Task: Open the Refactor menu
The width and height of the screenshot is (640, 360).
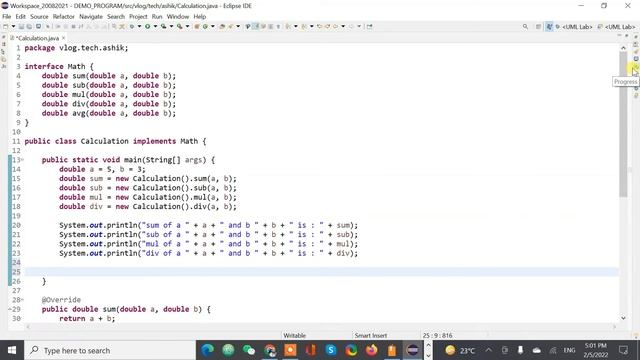Action: (64, 17)
